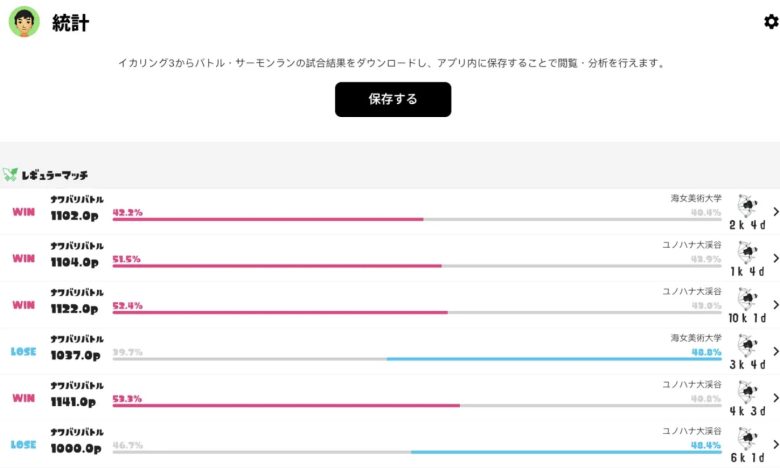This screenshot has width=780, height=468.
Task: Open the WIN result with 1122.0p
Action: (x=23, y=304)
